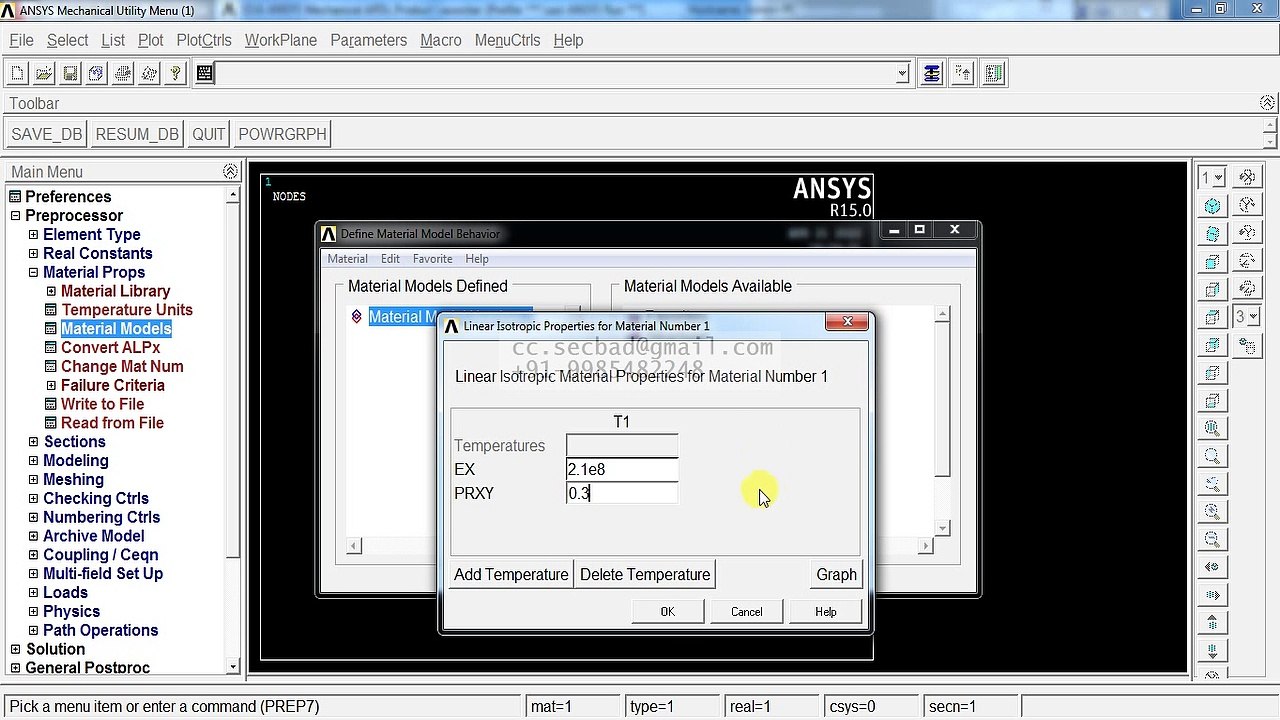Expand the Element Type tree node

(33, 234)
